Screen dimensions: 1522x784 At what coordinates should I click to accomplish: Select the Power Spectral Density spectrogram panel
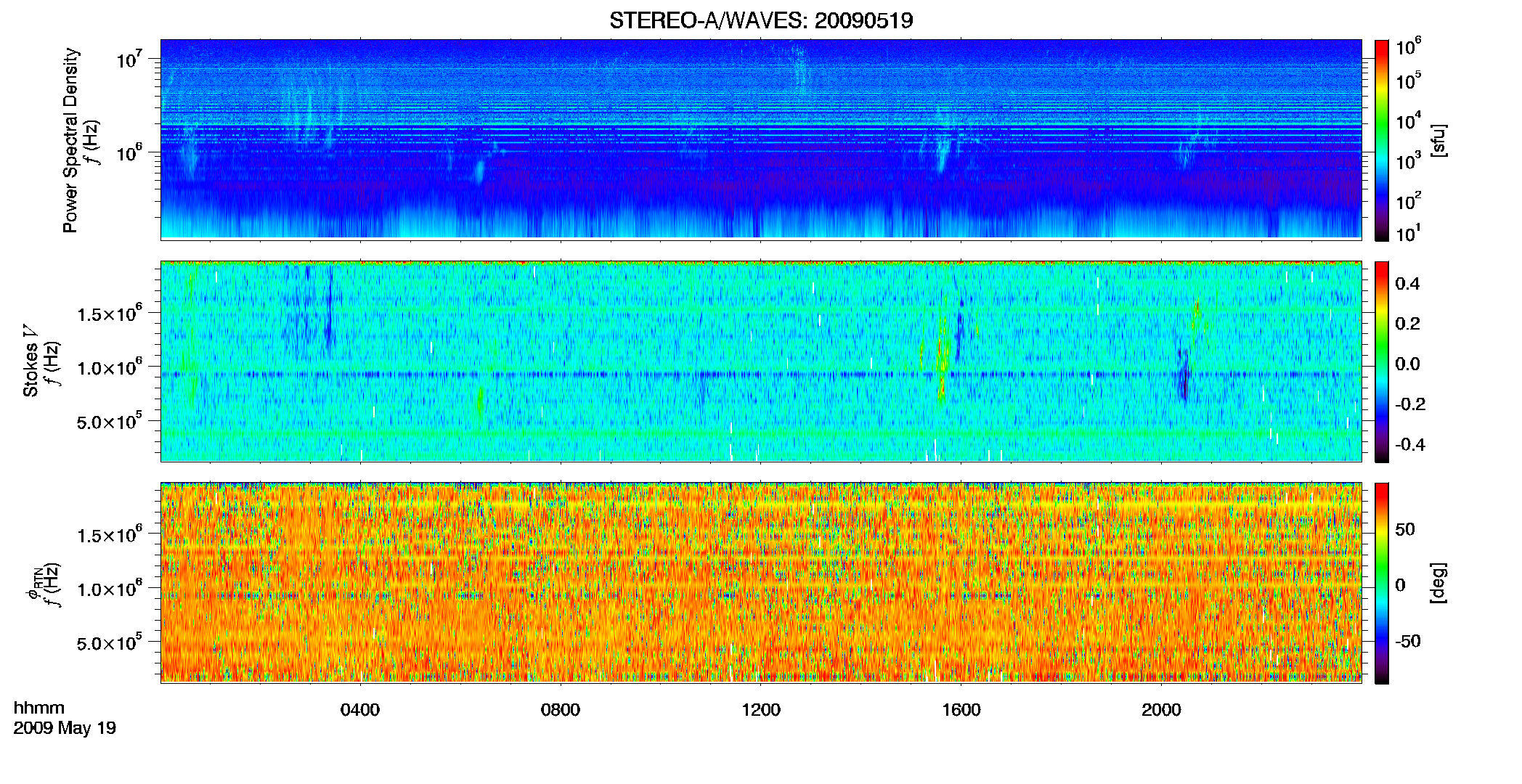(761, 139)
